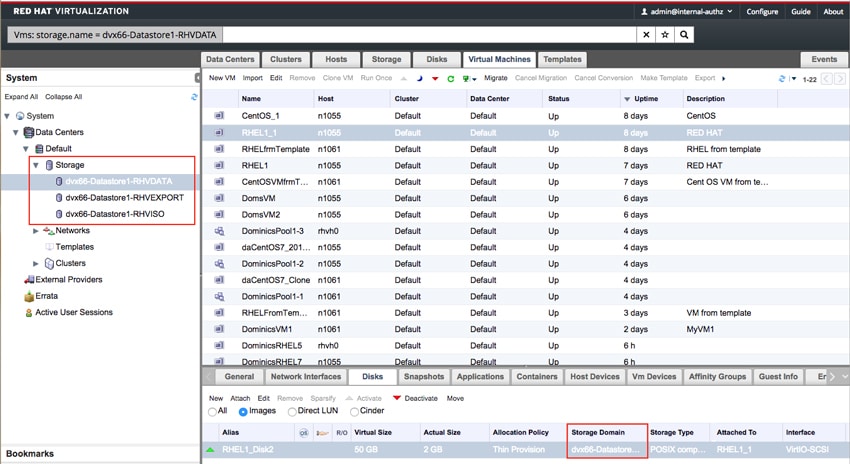Click user icon beside admin@internal-authz
The image size is (850, 464).
coord(644,11)
